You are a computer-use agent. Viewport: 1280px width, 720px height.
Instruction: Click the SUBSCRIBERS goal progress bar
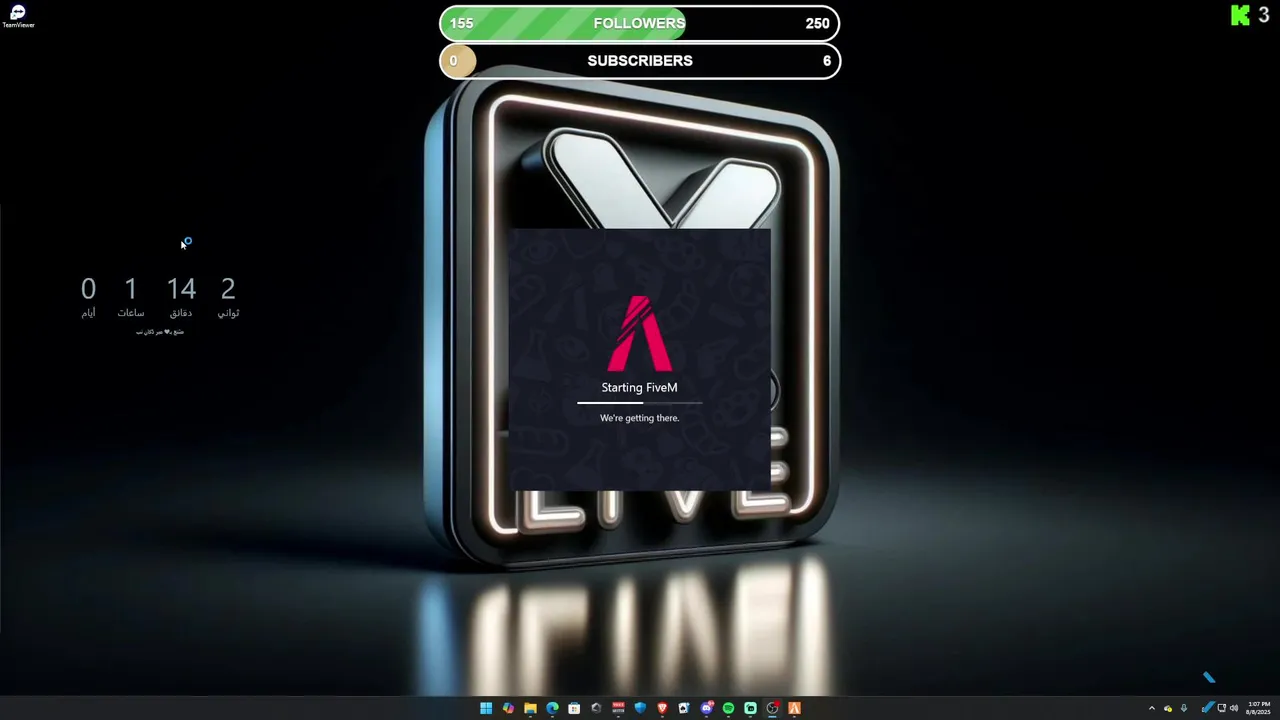[640, 61]
